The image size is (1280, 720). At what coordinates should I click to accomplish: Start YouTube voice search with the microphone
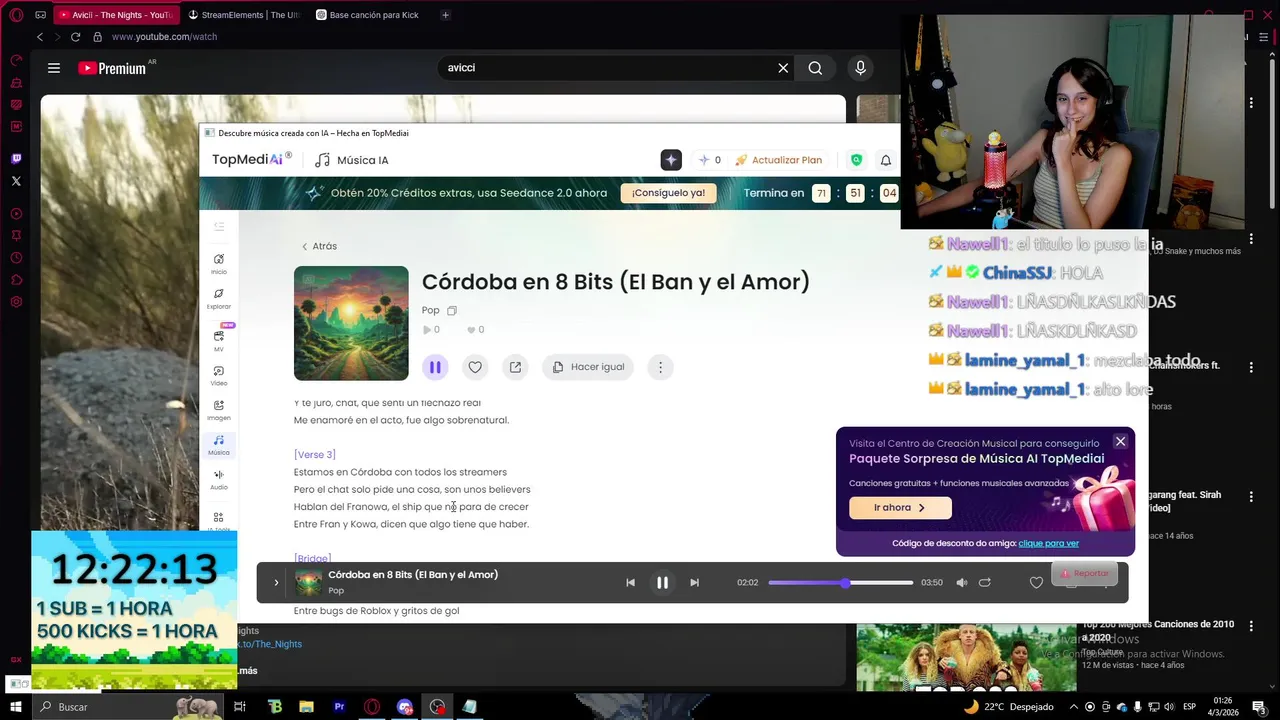point(860,68)
